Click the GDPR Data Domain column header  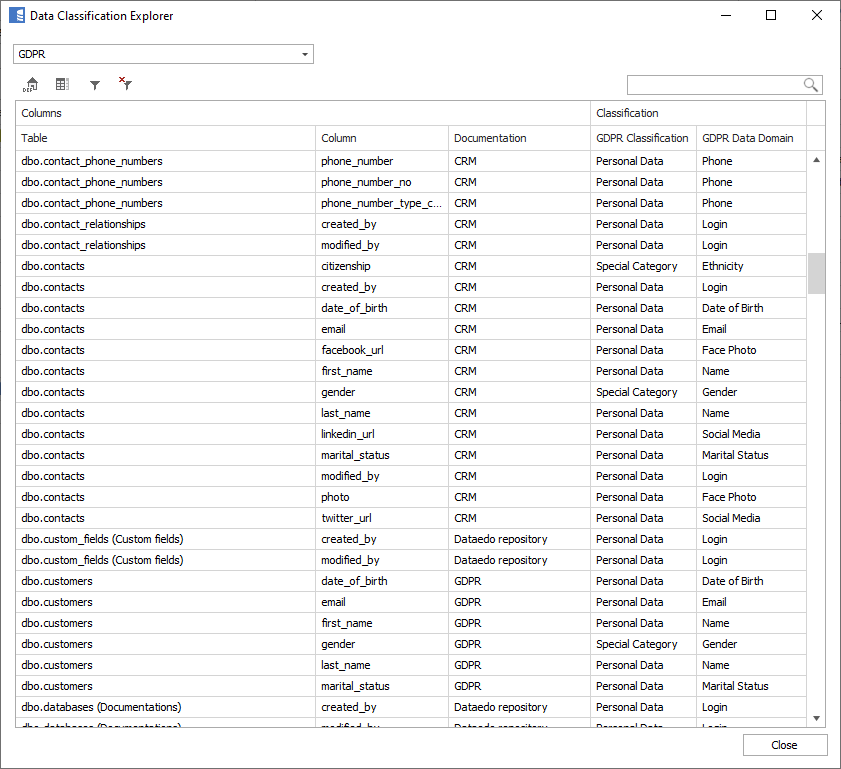click(x=748, y=138)
